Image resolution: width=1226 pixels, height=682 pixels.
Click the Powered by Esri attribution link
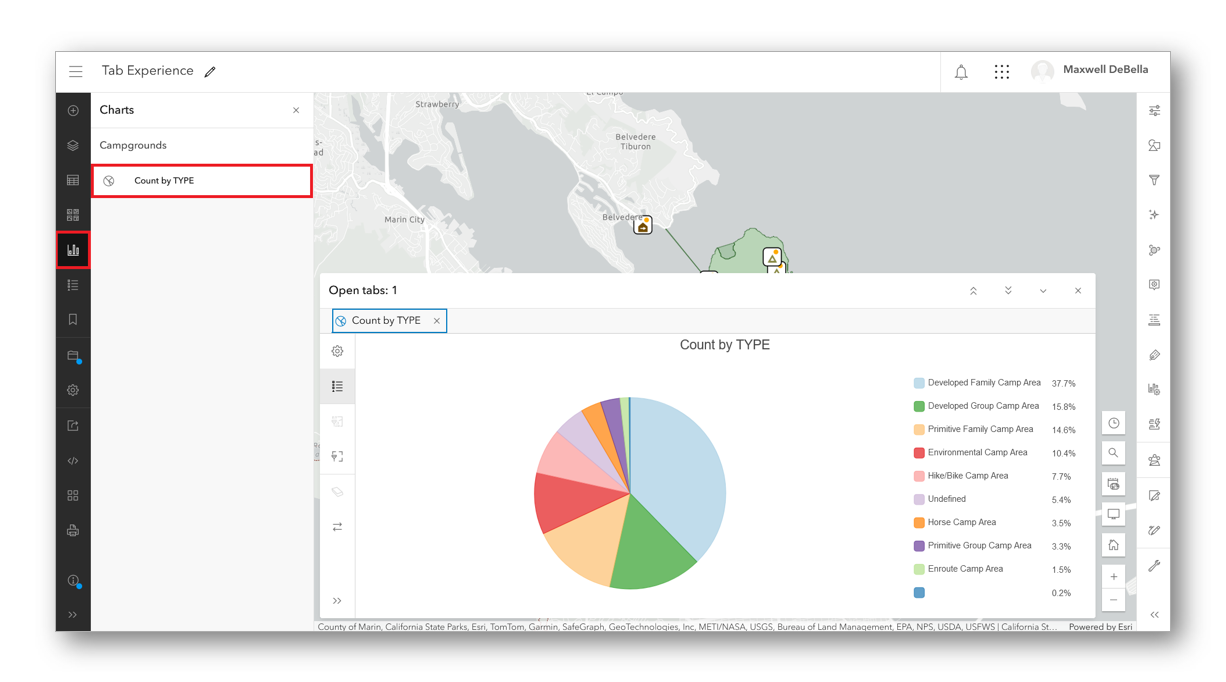click(1100, 627)
